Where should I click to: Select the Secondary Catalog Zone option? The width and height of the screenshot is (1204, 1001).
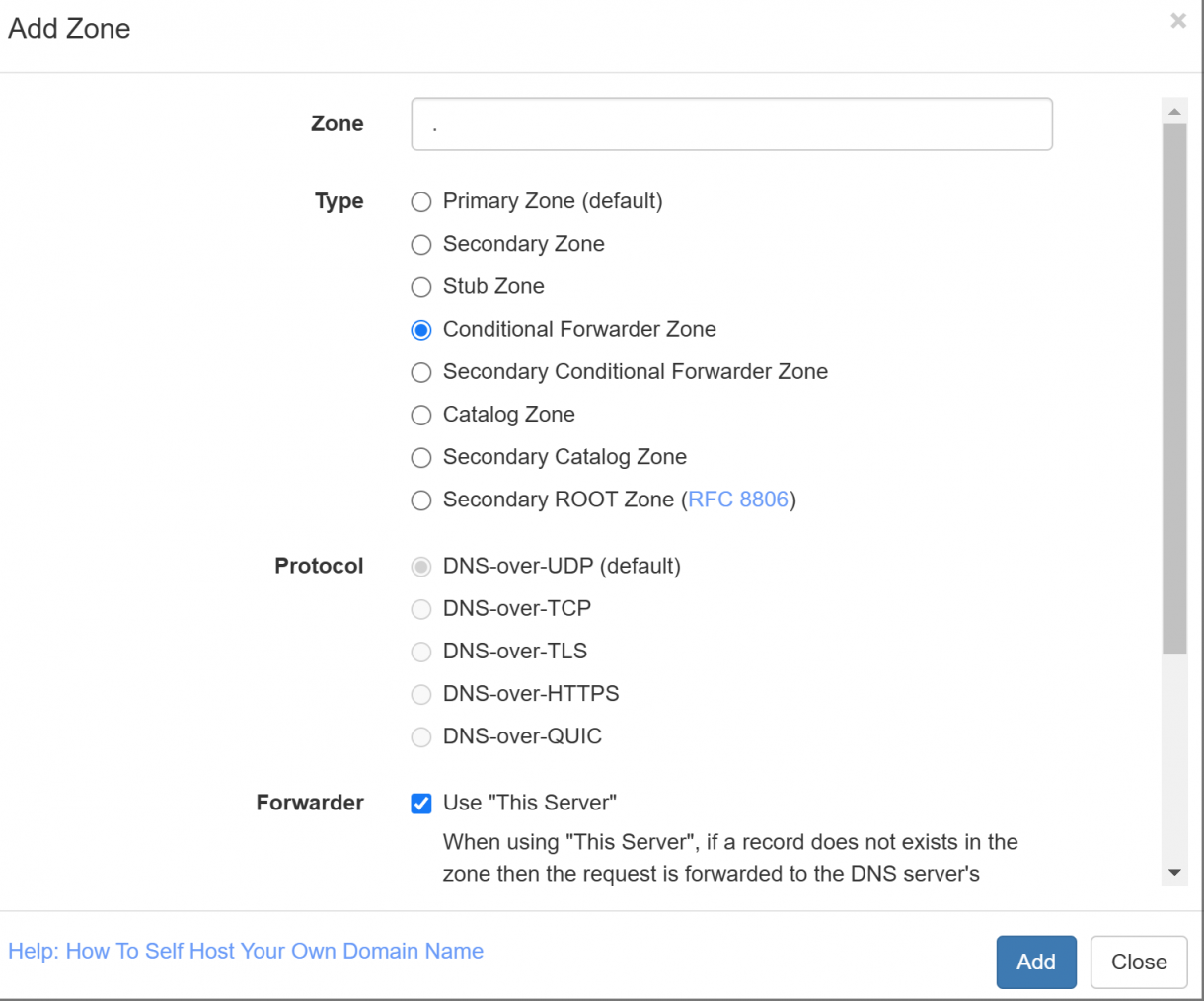[x=421, y=457]
